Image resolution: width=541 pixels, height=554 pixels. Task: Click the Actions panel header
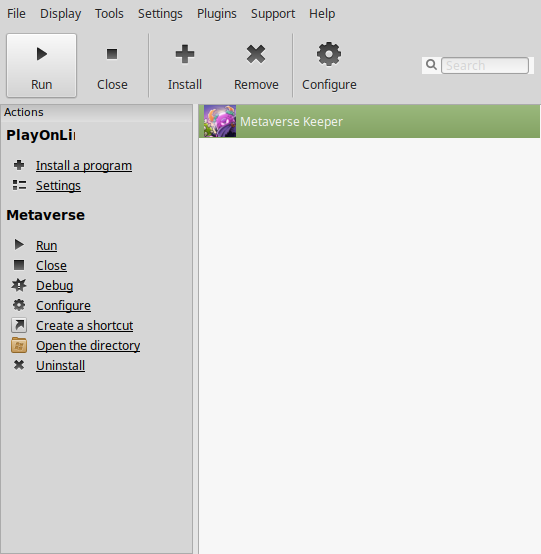(x=96, y=112)
